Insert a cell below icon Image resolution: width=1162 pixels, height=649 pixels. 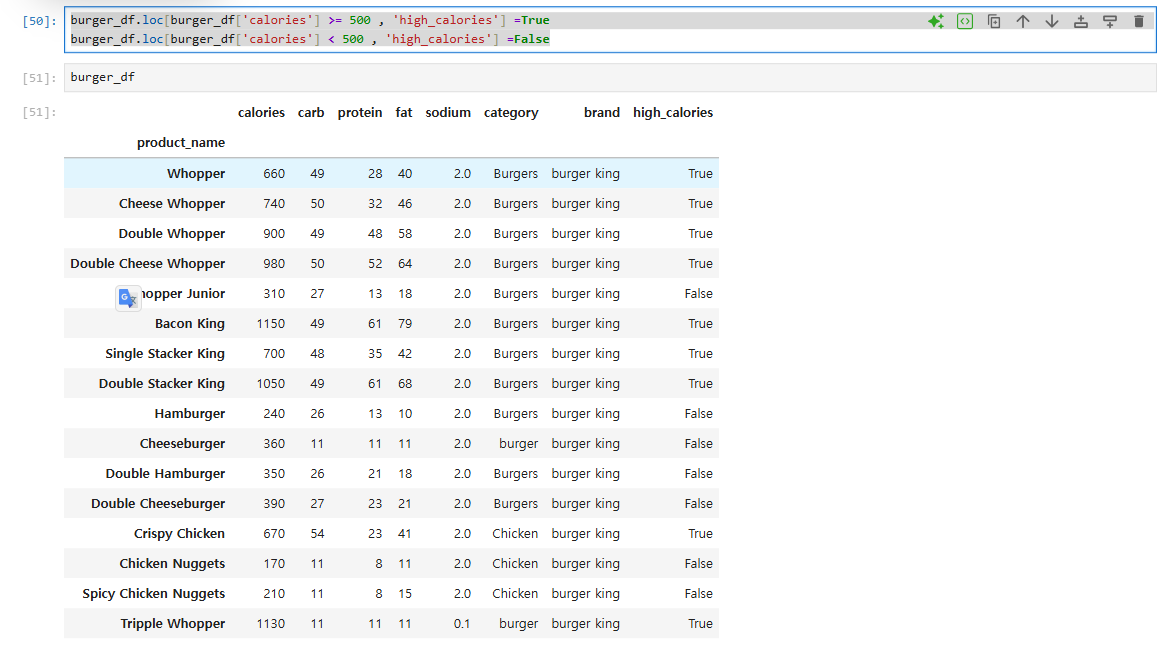point(1109,21)
